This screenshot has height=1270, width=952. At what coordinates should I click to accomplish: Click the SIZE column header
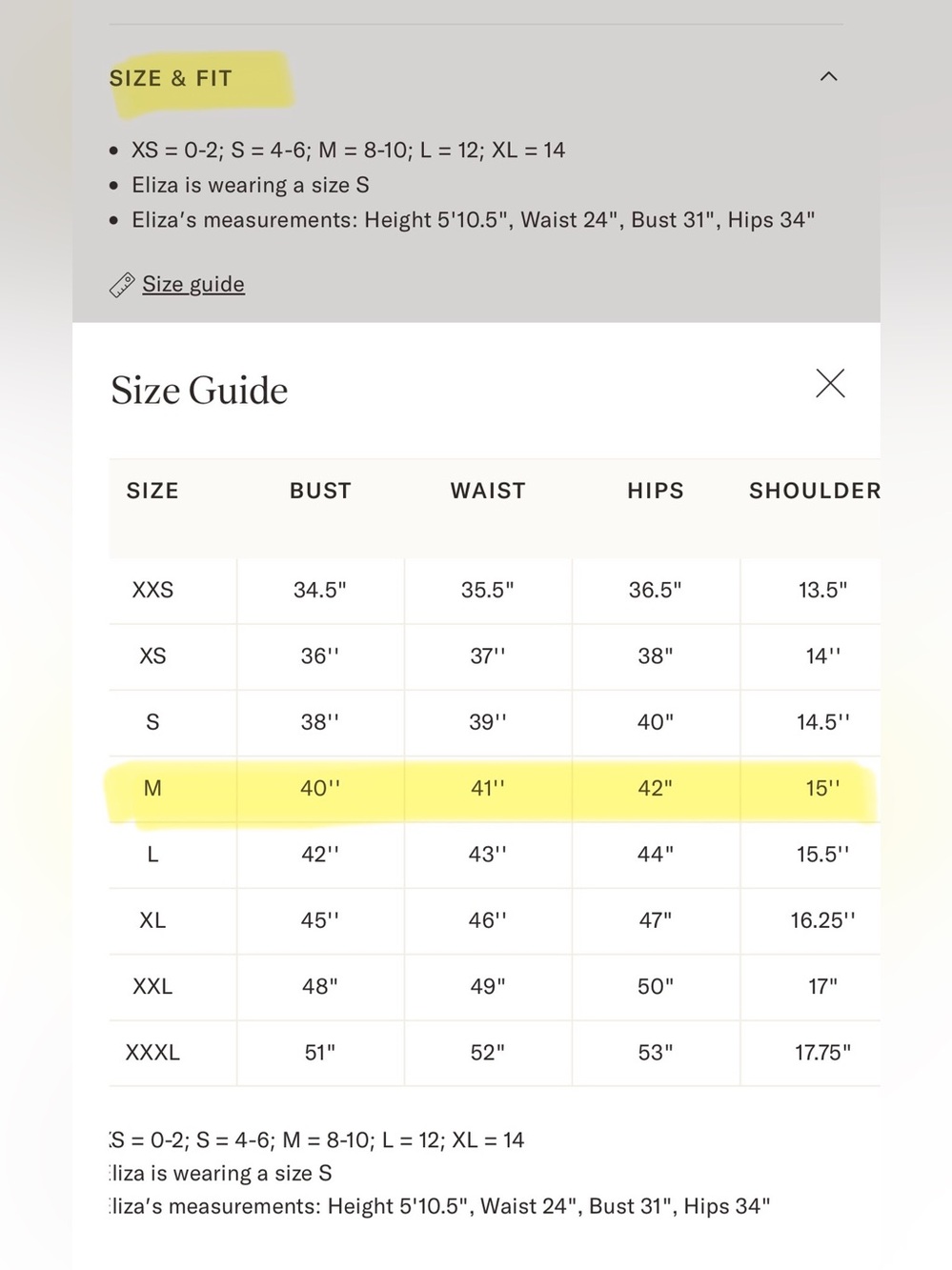(152, 491)
